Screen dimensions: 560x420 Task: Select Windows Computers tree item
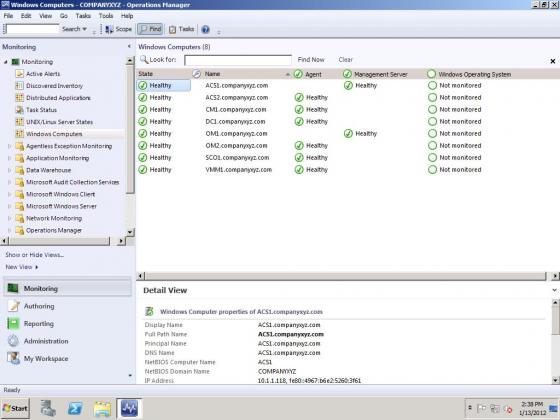(54, 134)
